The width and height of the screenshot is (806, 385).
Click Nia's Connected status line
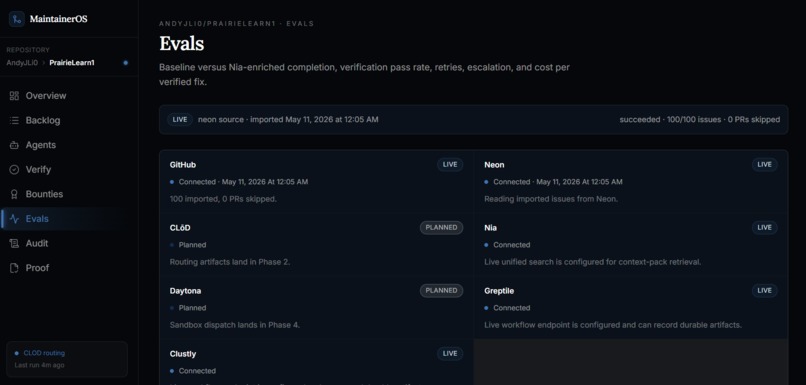pyautogui.click(x=507, y=245)
